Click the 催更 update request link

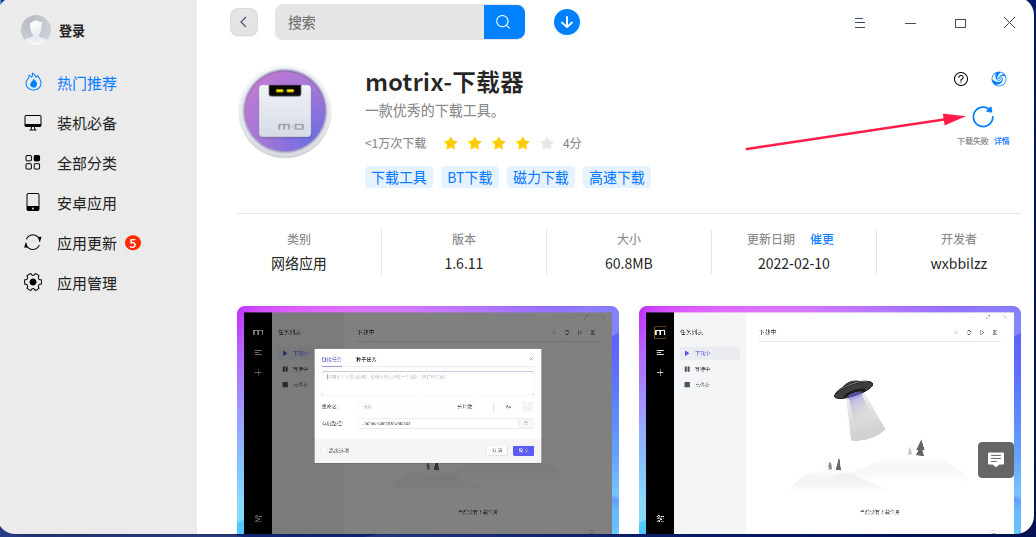[x=822, y=239]
